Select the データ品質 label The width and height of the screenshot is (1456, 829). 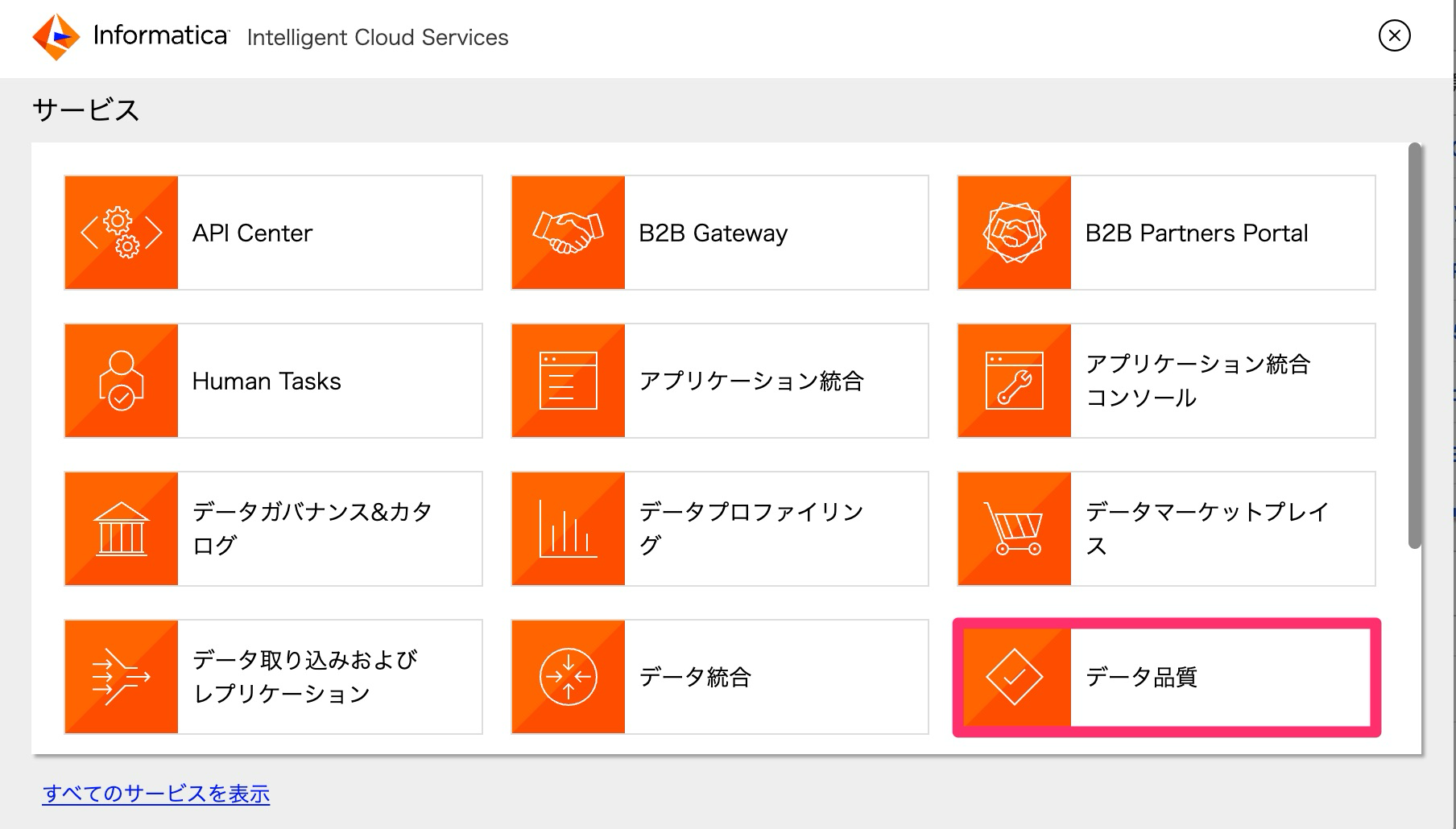pyautogui.click(x=1141, y=677)
